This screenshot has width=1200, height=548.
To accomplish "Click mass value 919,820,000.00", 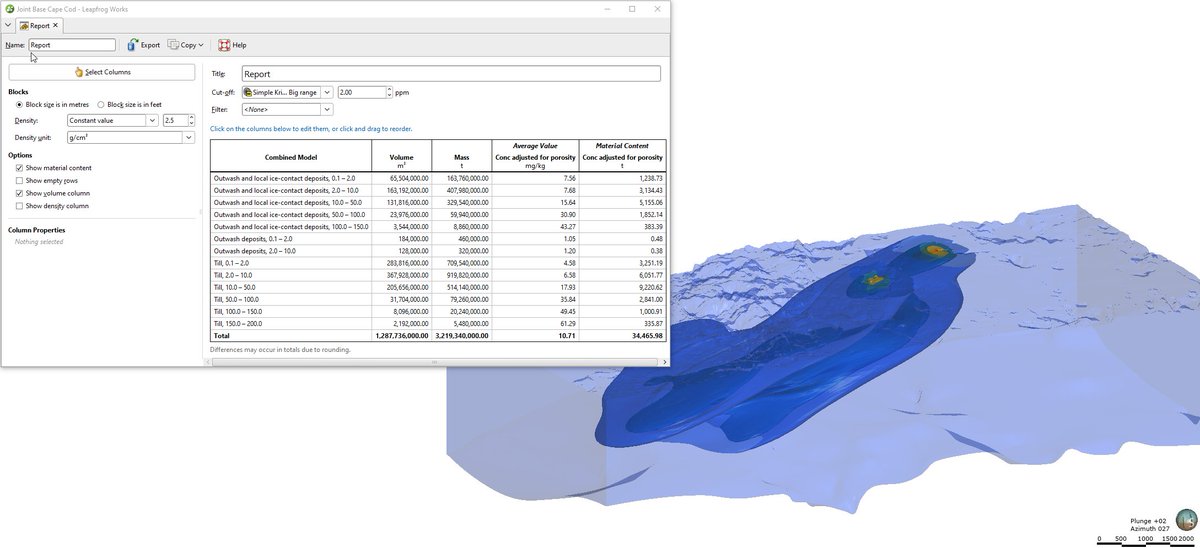I will point(461,275).
